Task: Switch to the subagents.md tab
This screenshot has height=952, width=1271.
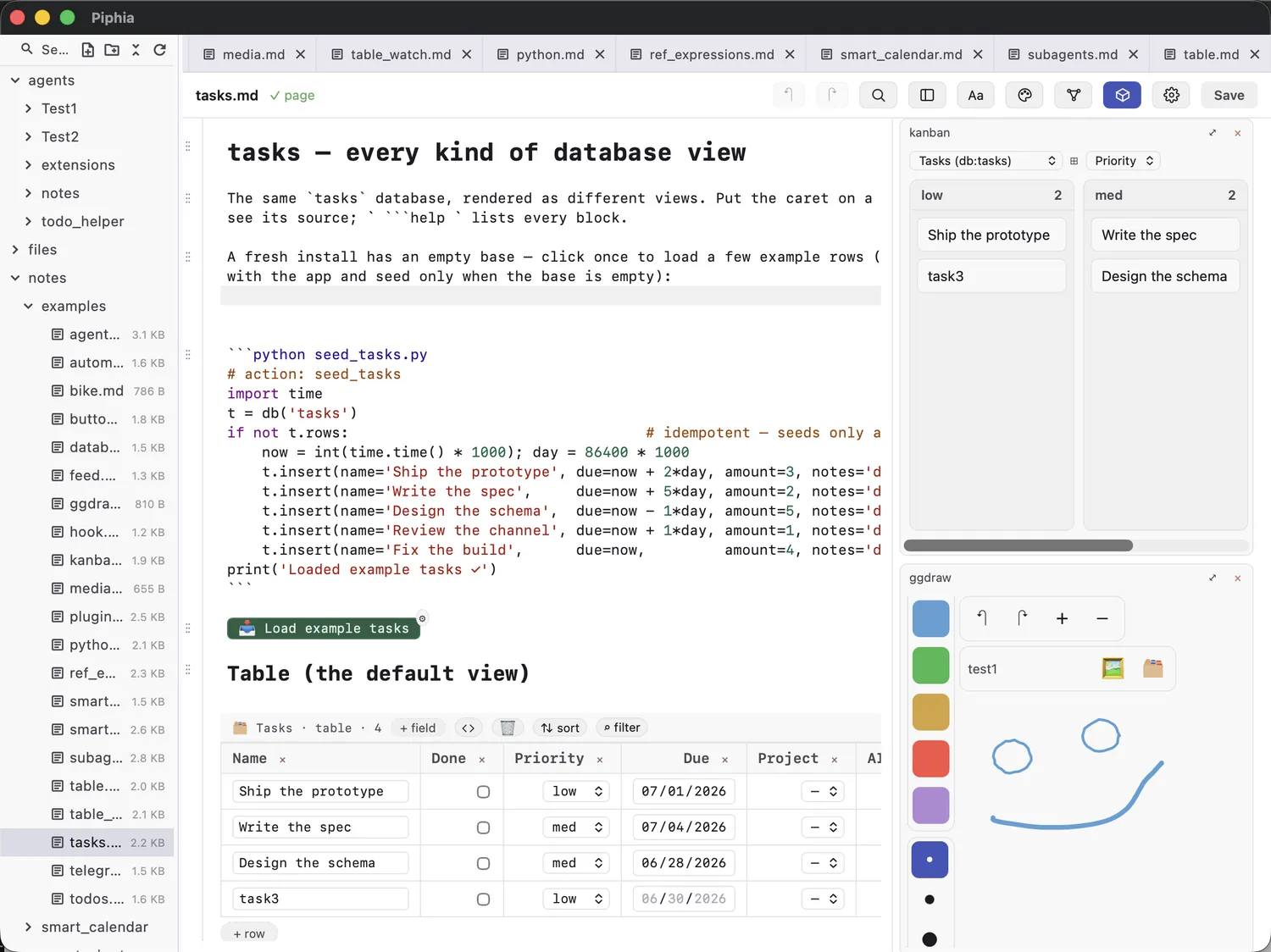Action: [1072, 54]
